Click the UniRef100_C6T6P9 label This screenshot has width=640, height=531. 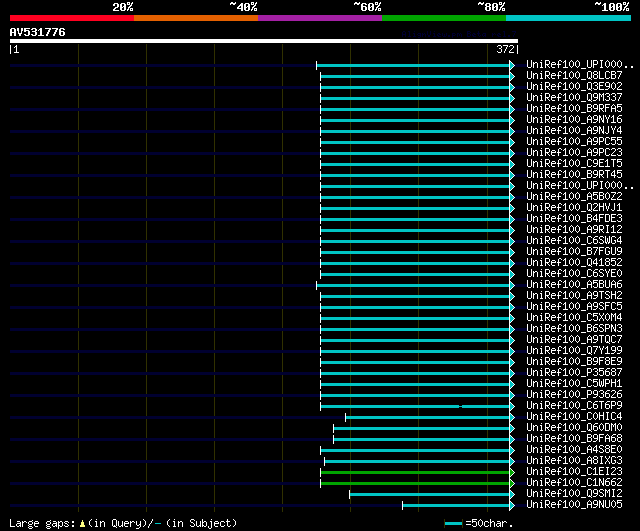pyautogui.click(x=574, y=406)
